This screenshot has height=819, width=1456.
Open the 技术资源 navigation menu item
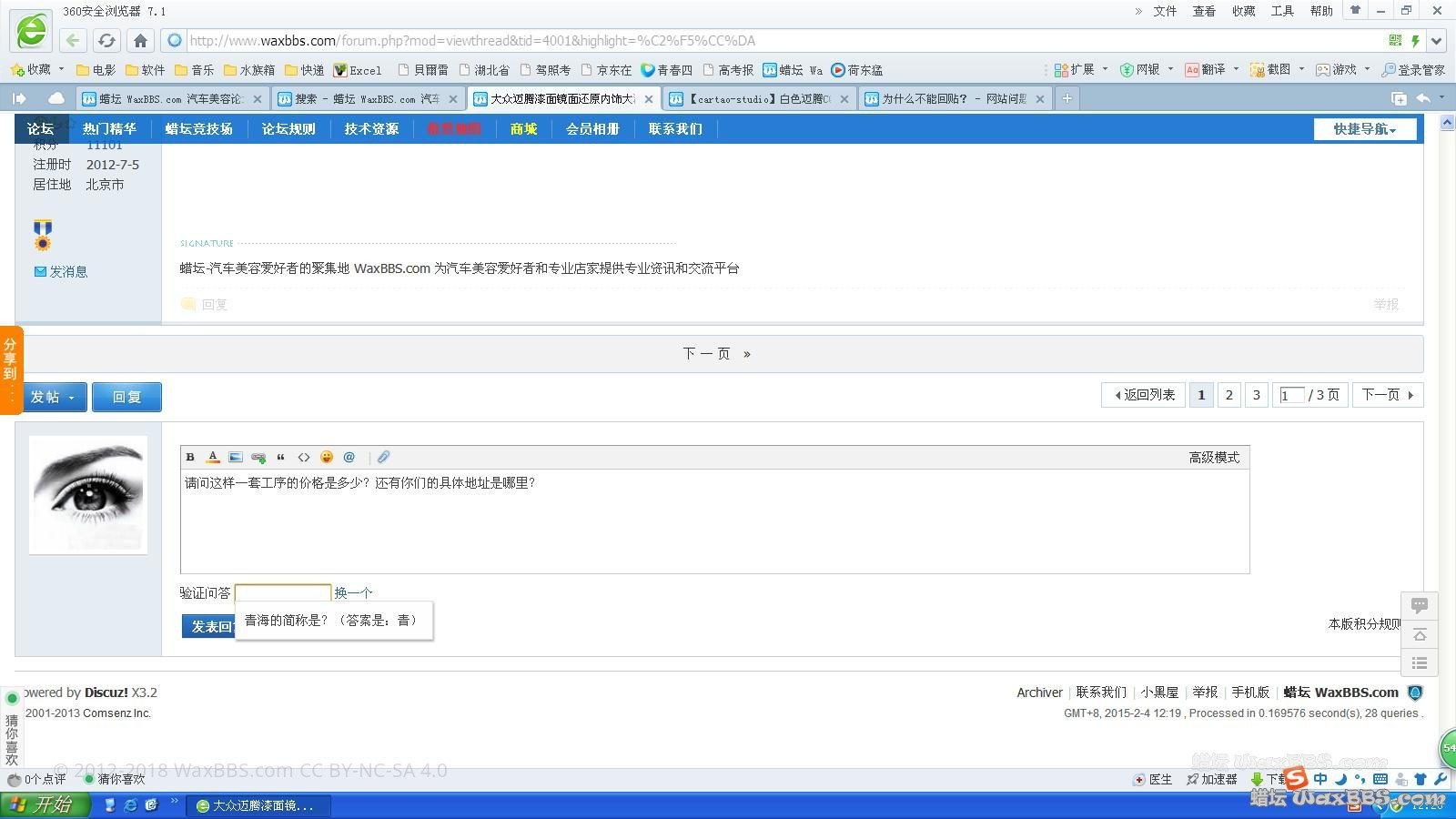371,129
